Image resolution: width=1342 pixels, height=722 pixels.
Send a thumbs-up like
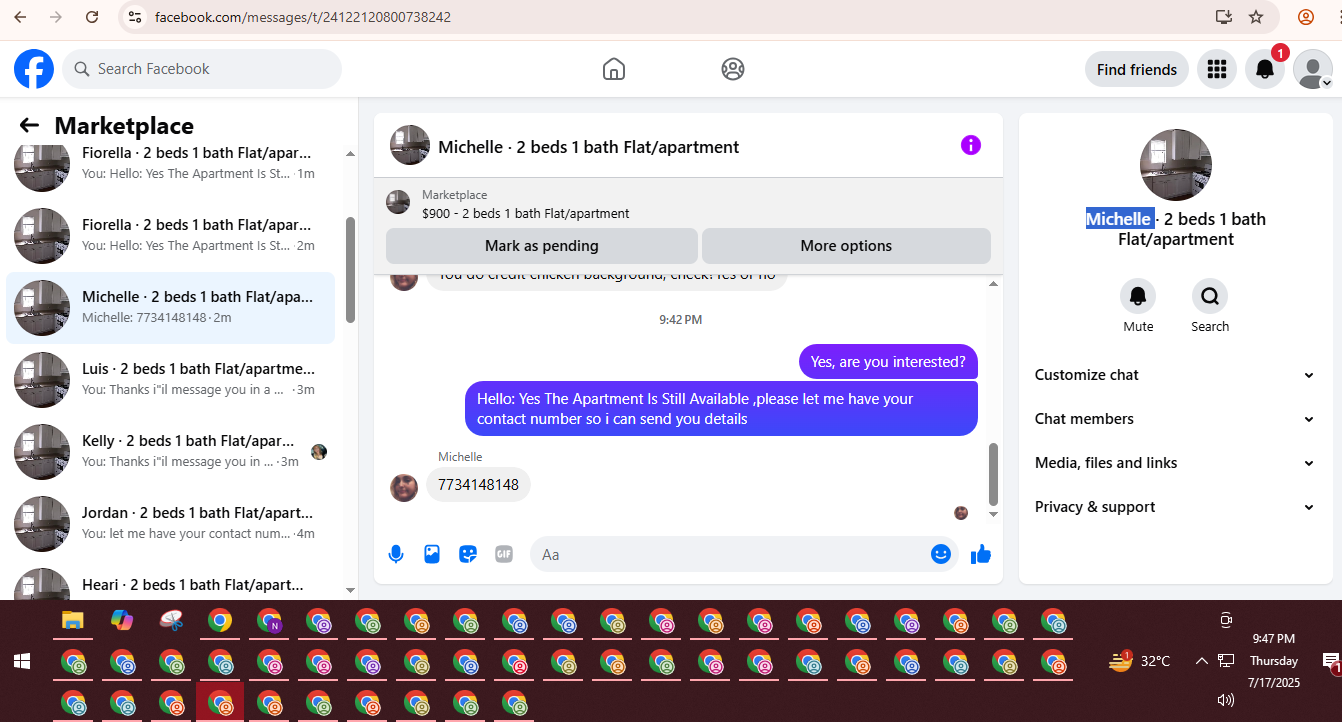(981, 553)
